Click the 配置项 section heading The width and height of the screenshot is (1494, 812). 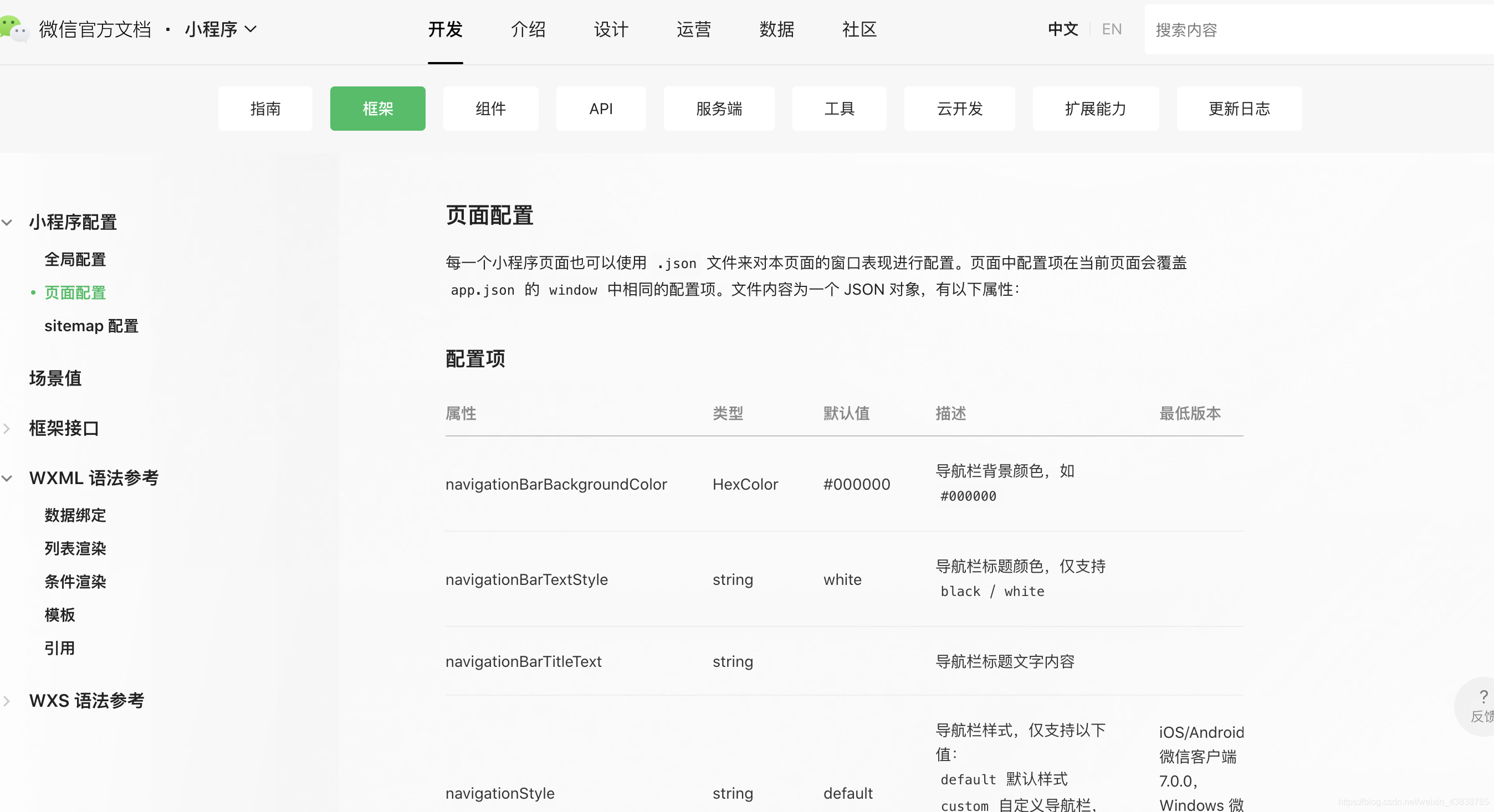click(475, 359)
